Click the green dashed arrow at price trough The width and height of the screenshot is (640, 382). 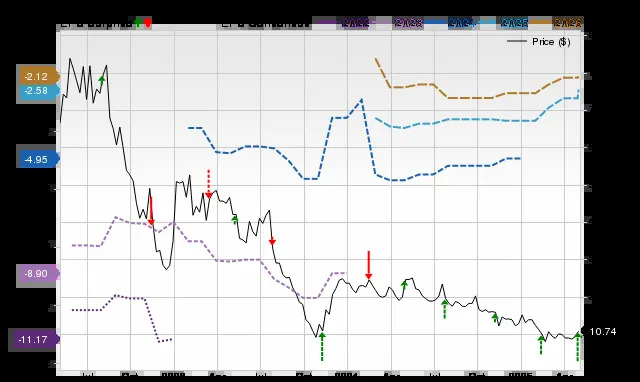(x=322, y=346)
